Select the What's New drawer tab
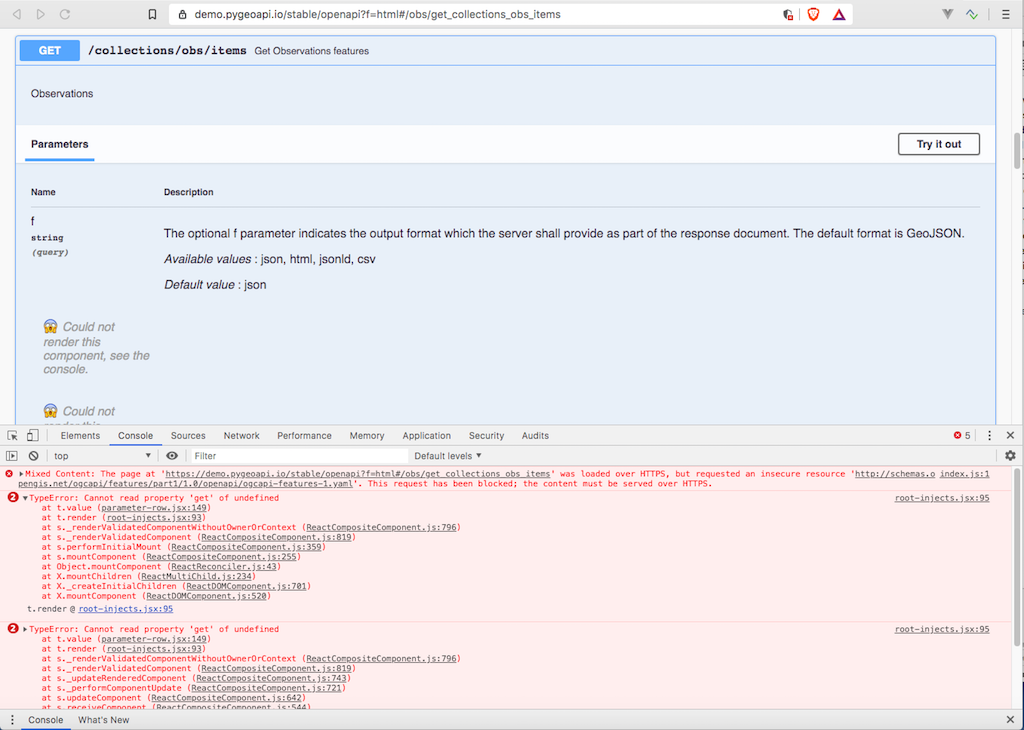Viewport: 1024px width, 730px height. click(x=103, y=720)
